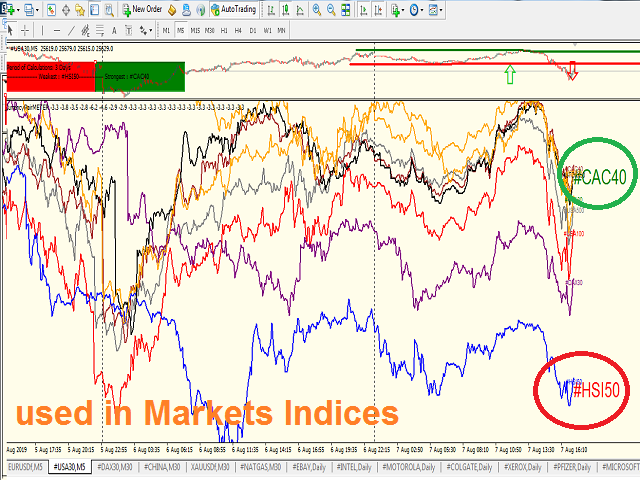Click the globe signals icon
This screenshot has height=480, width=640.
coord(201,10)
